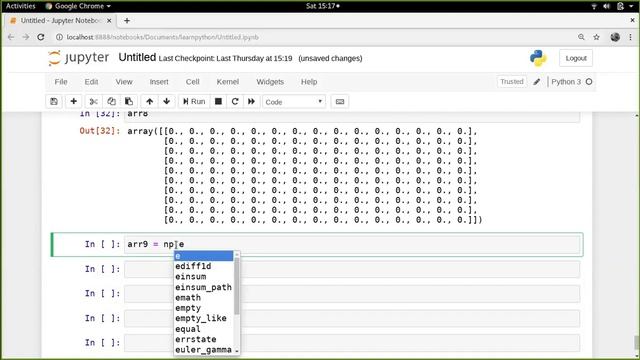Move the selected cell down
Image resolution: width=640 pixels, height=360 pixels.
click(167, 102)
